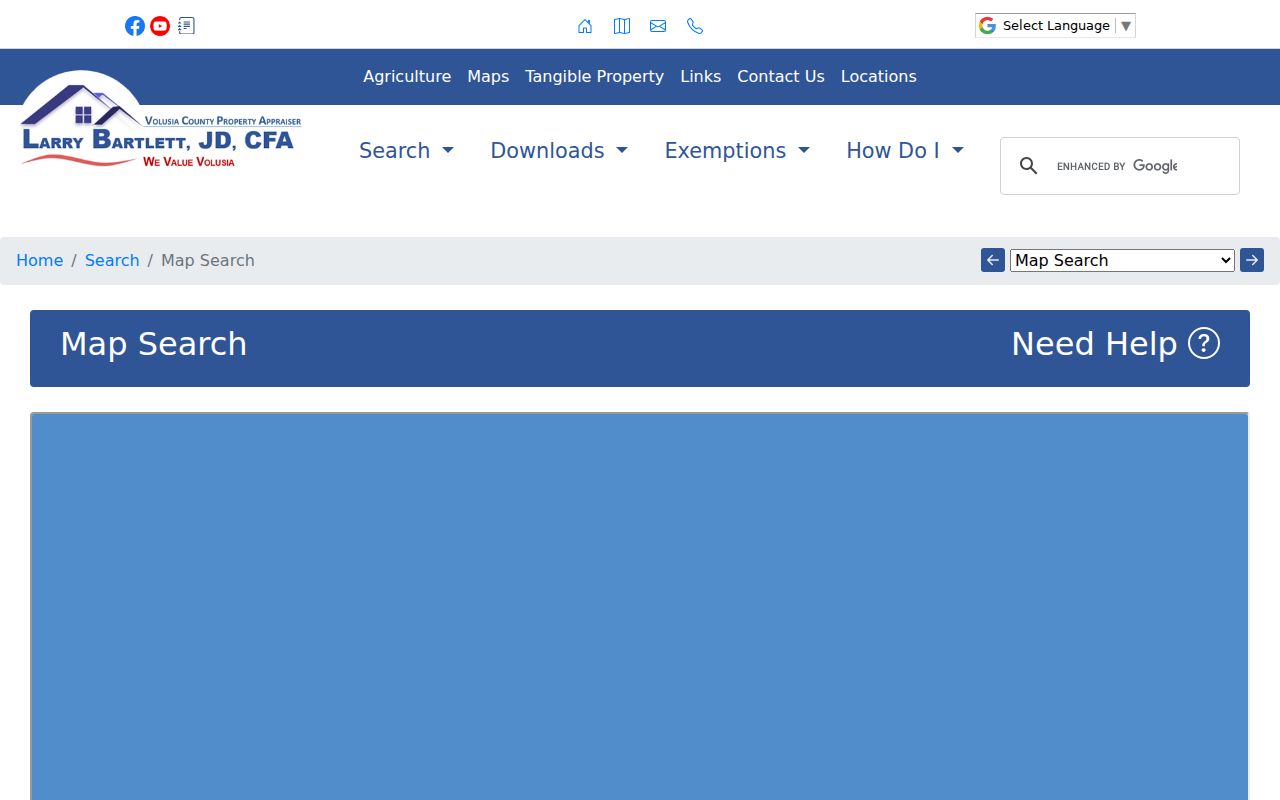This screenshot has height=800, width=1280.
Task: Click the Need Help text
Action: (1094, 343)
